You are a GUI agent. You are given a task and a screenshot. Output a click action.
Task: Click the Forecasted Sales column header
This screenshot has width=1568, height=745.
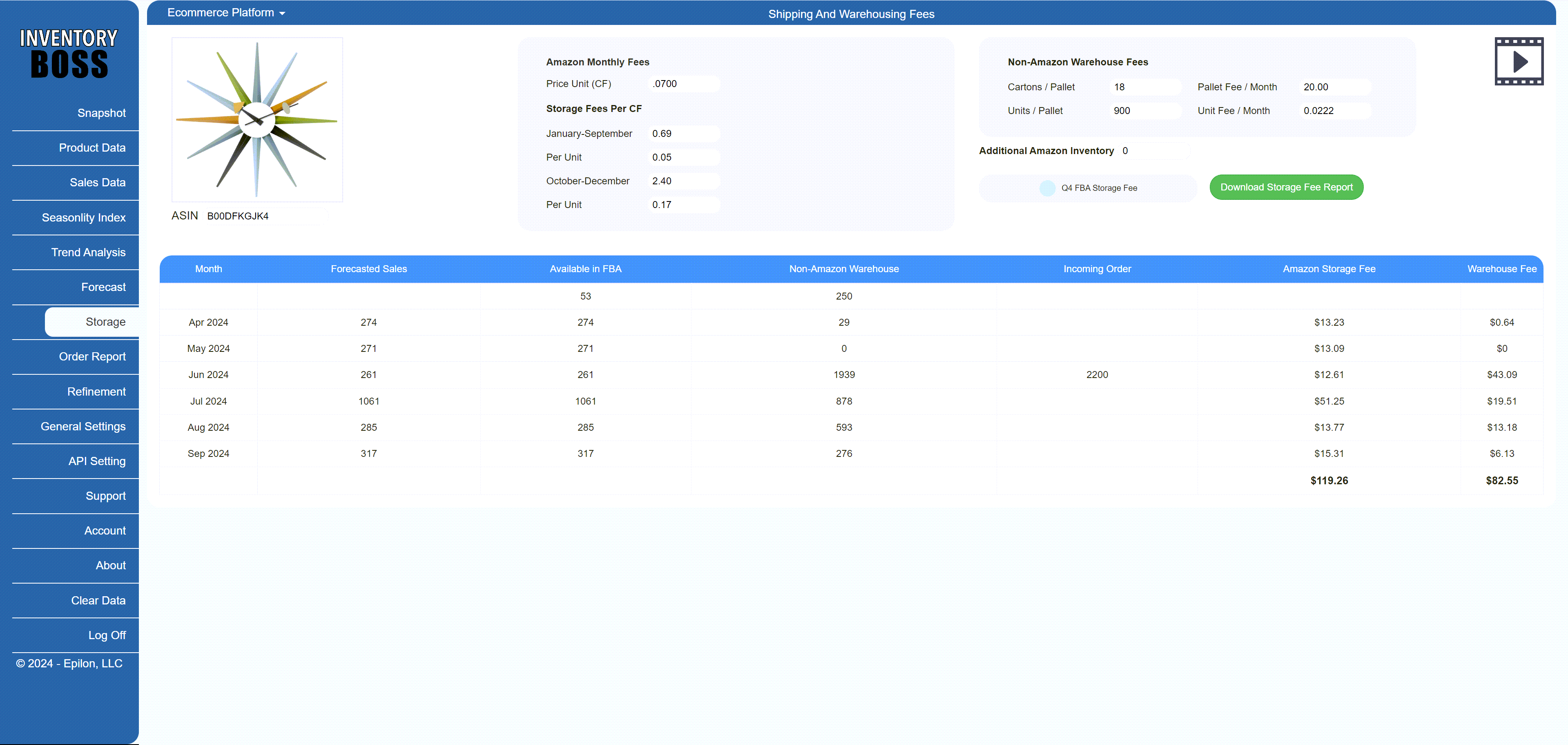click(x=369, y=269)
